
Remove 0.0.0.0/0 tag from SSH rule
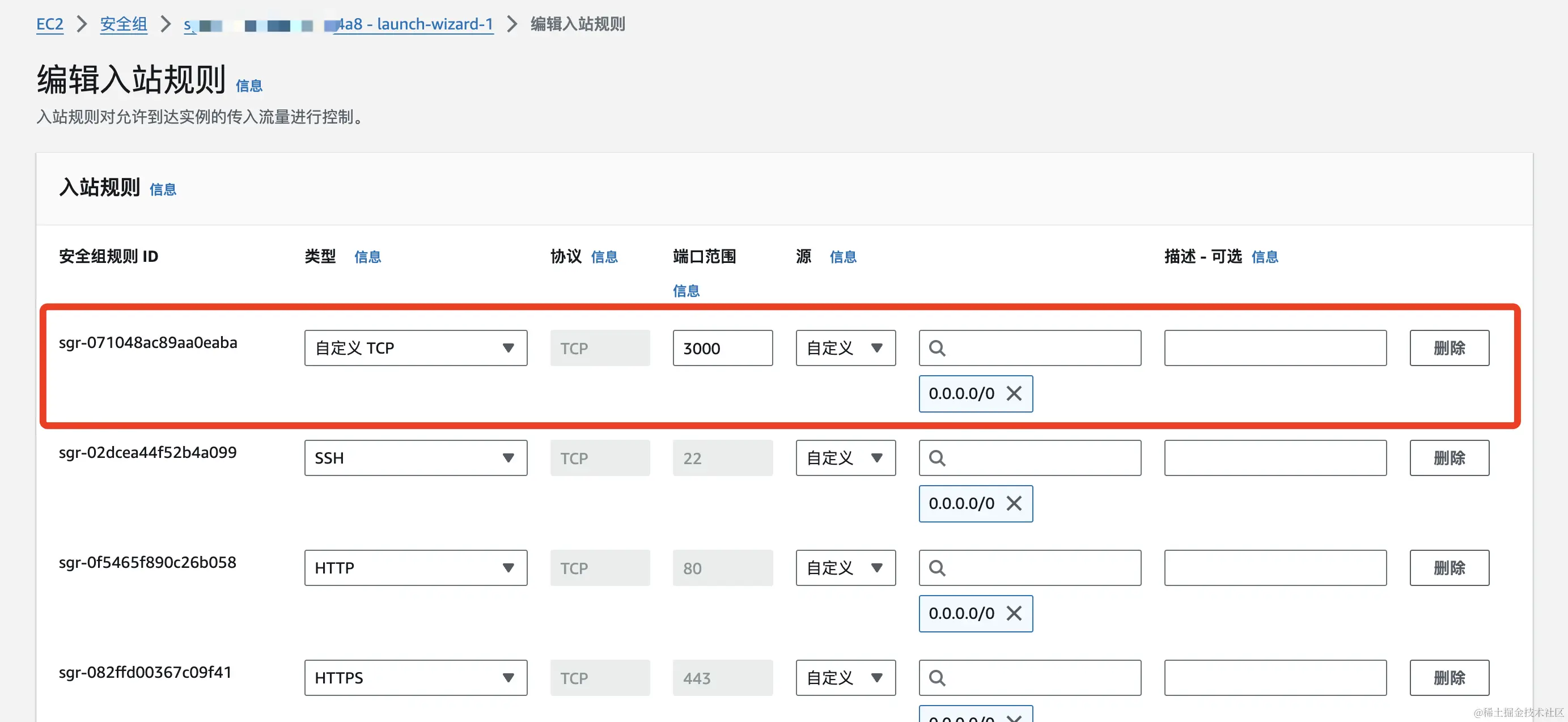tap(1014, 503)
